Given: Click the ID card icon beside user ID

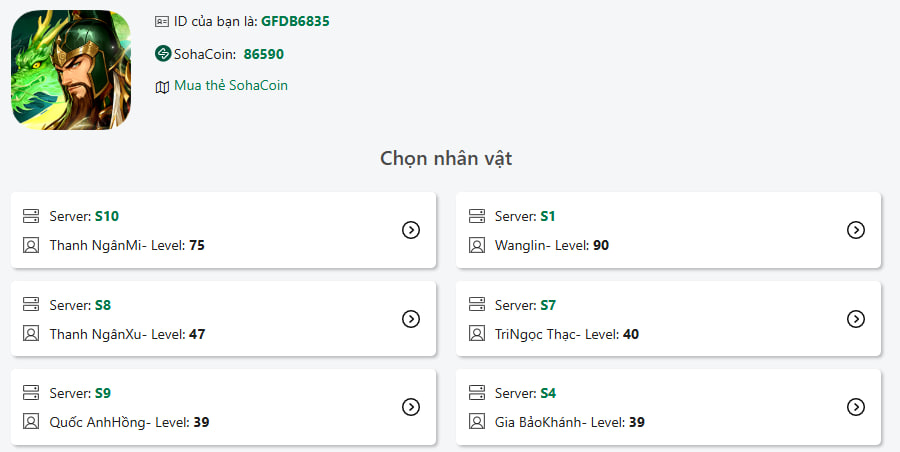Looking at the screenshot, I should [x=163, y=21].
